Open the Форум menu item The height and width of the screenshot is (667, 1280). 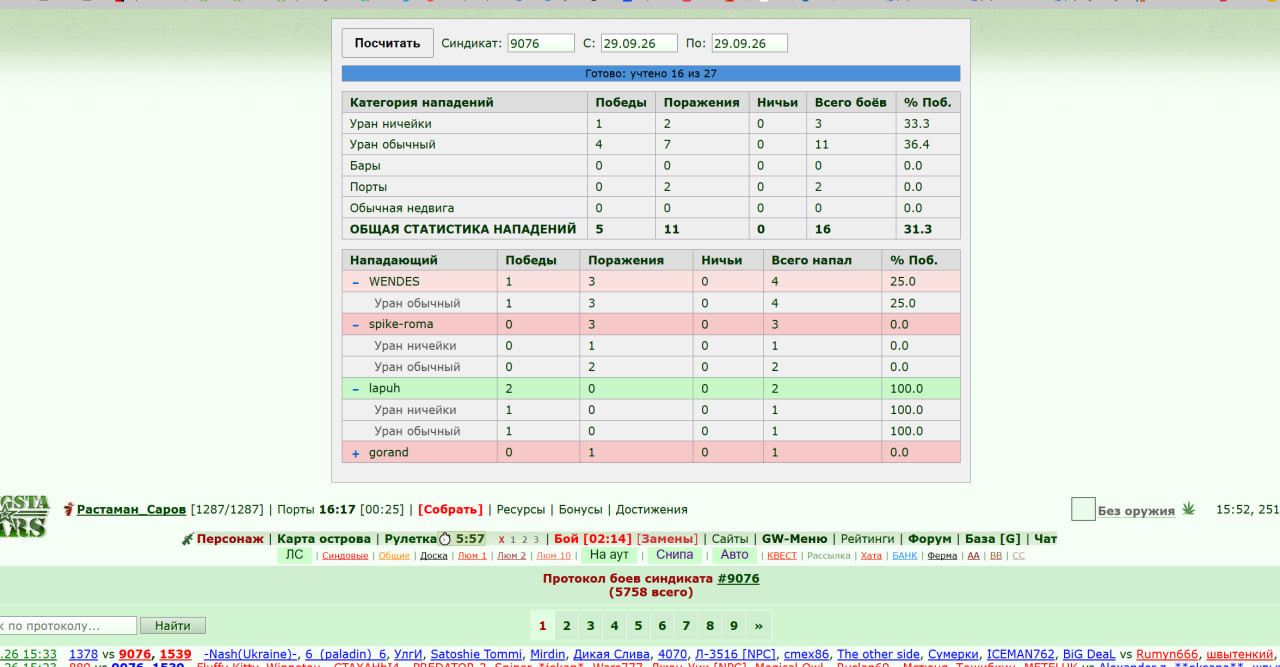[x=931, y=539]
